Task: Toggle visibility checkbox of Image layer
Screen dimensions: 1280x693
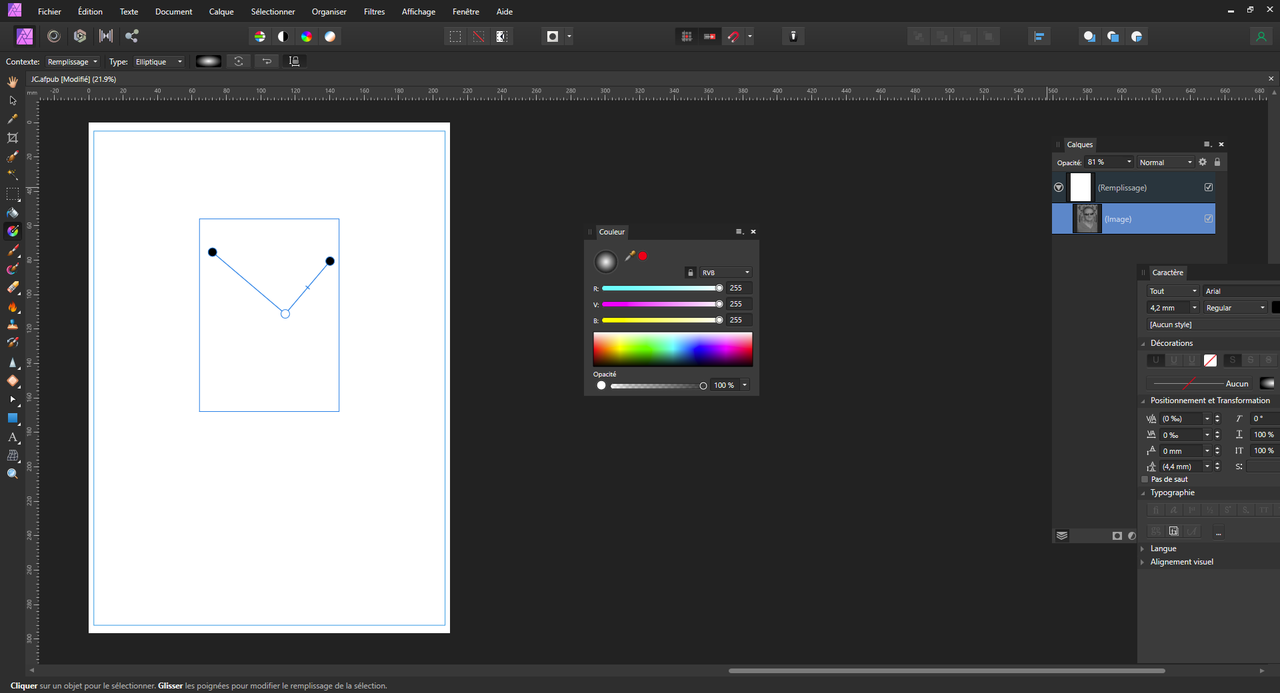Action: (x=1209, y=218)
